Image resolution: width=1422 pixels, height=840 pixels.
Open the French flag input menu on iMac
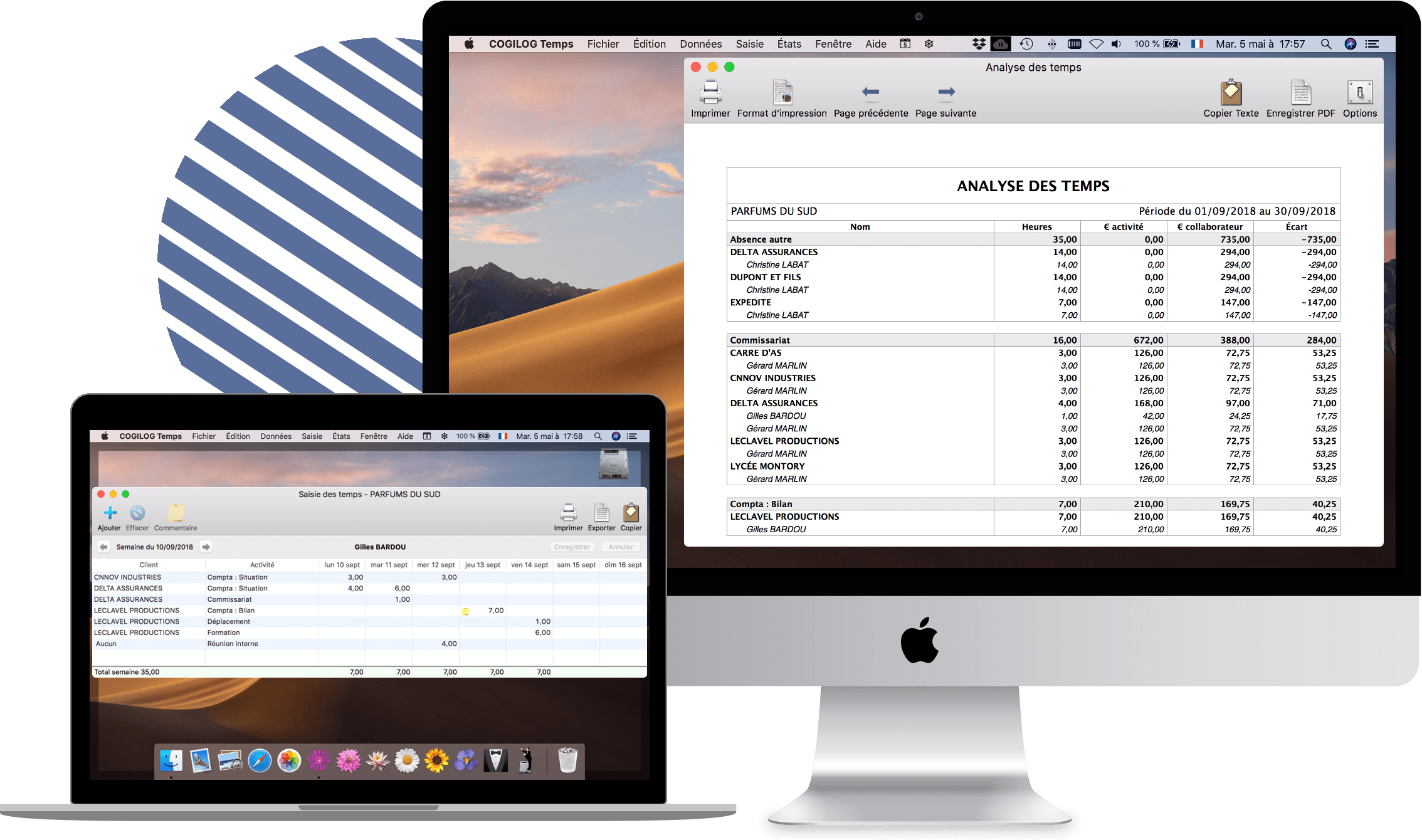1198,44
